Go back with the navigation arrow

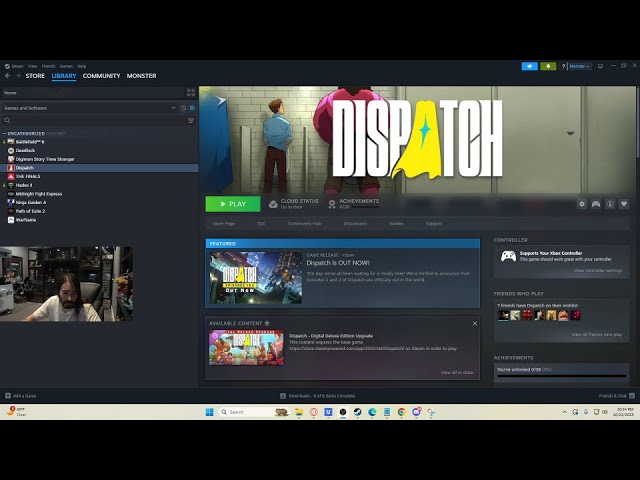(x=8, y=76)
